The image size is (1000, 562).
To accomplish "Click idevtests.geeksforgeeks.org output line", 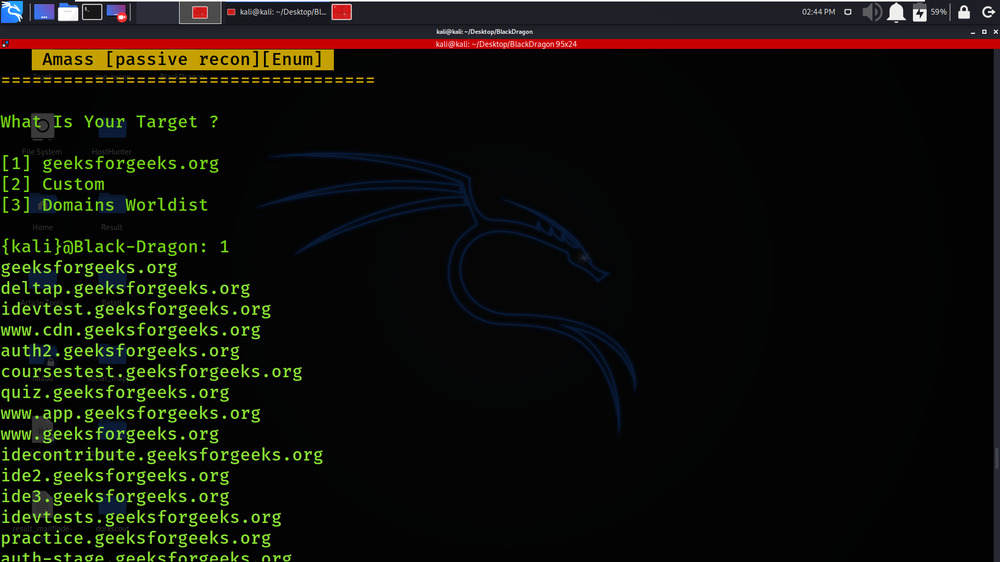I will tap(141, 517).
